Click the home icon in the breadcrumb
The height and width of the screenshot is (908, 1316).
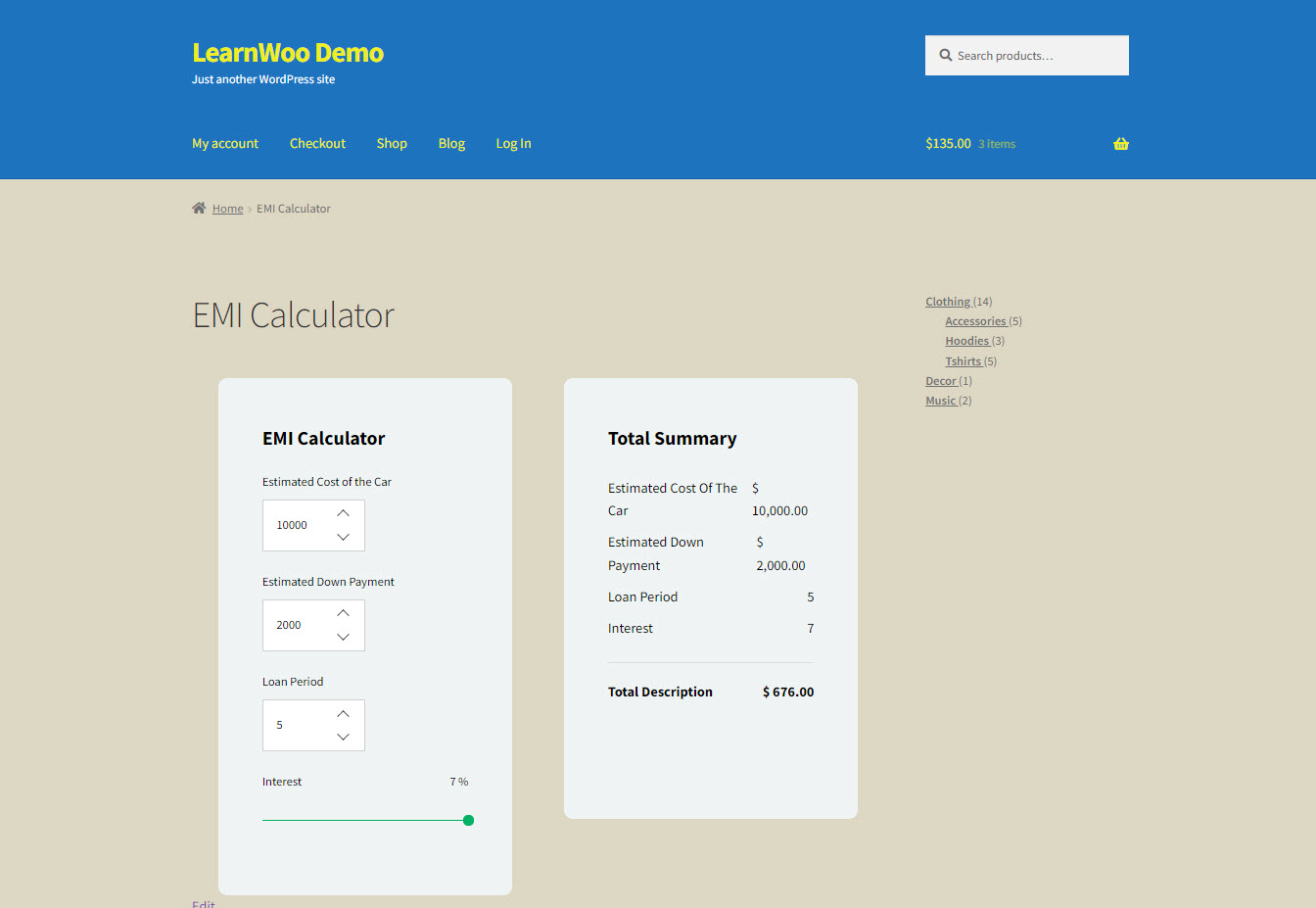coord(199,207)
